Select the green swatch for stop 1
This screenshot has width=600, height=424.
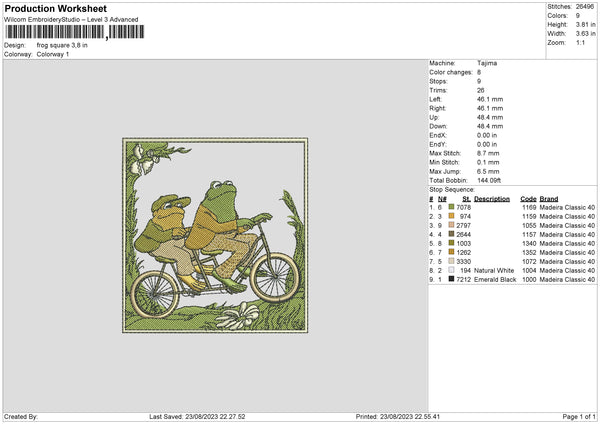click(452, 207)
